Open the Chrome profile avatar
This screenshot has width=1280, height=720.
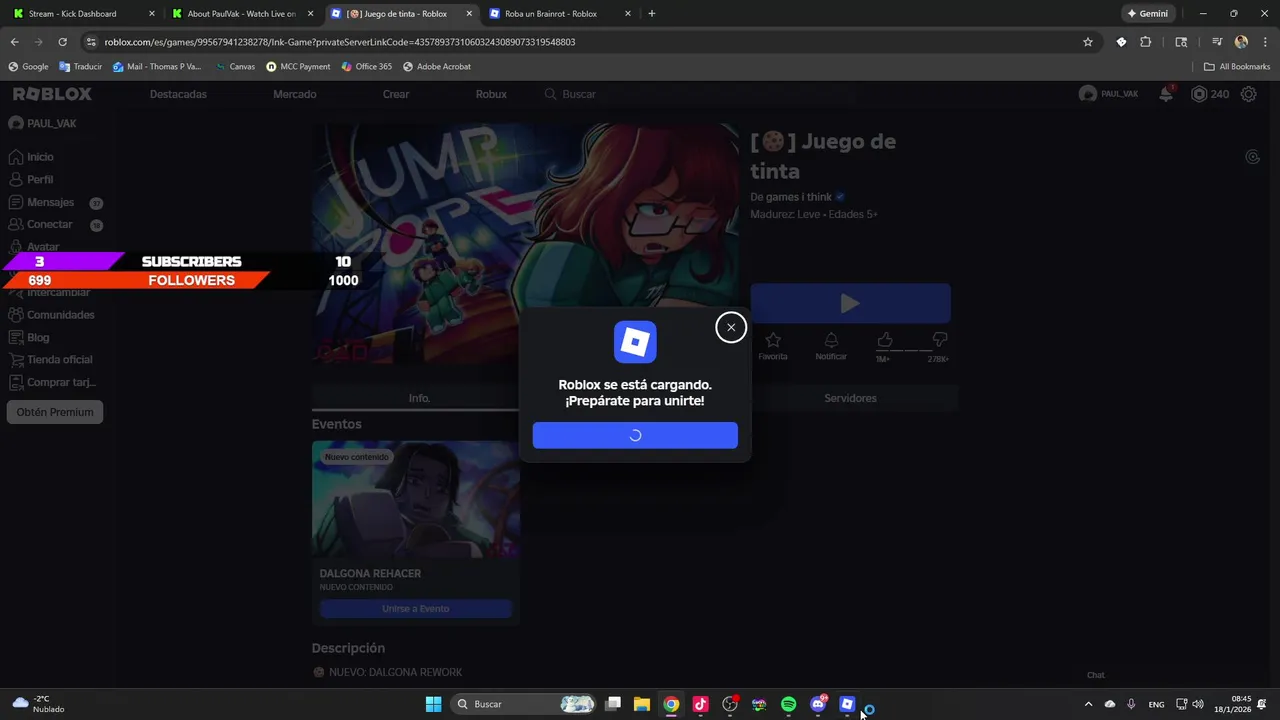[1241, 42]
